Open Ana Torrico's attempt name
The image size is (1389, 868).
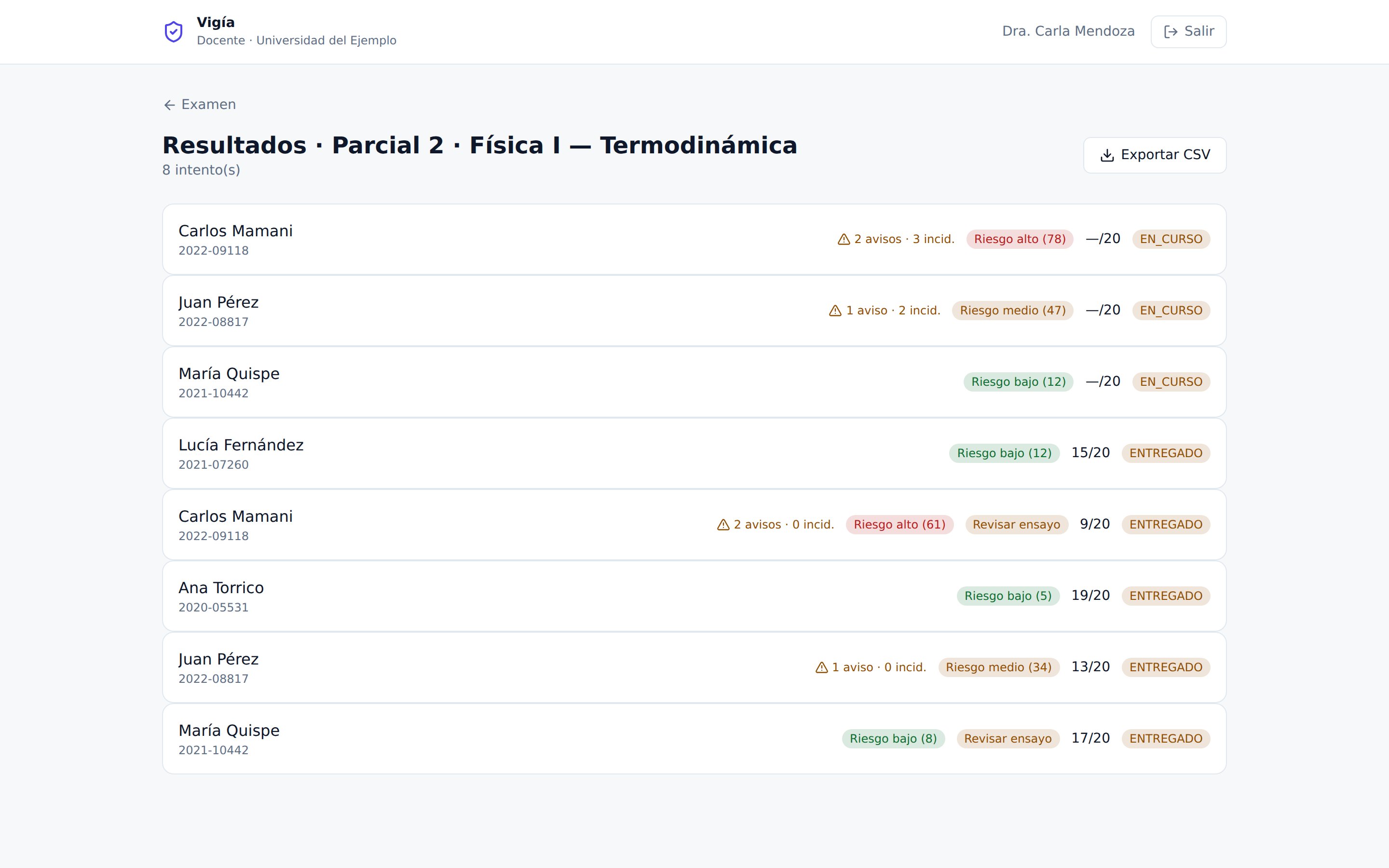tap(221, 588)
